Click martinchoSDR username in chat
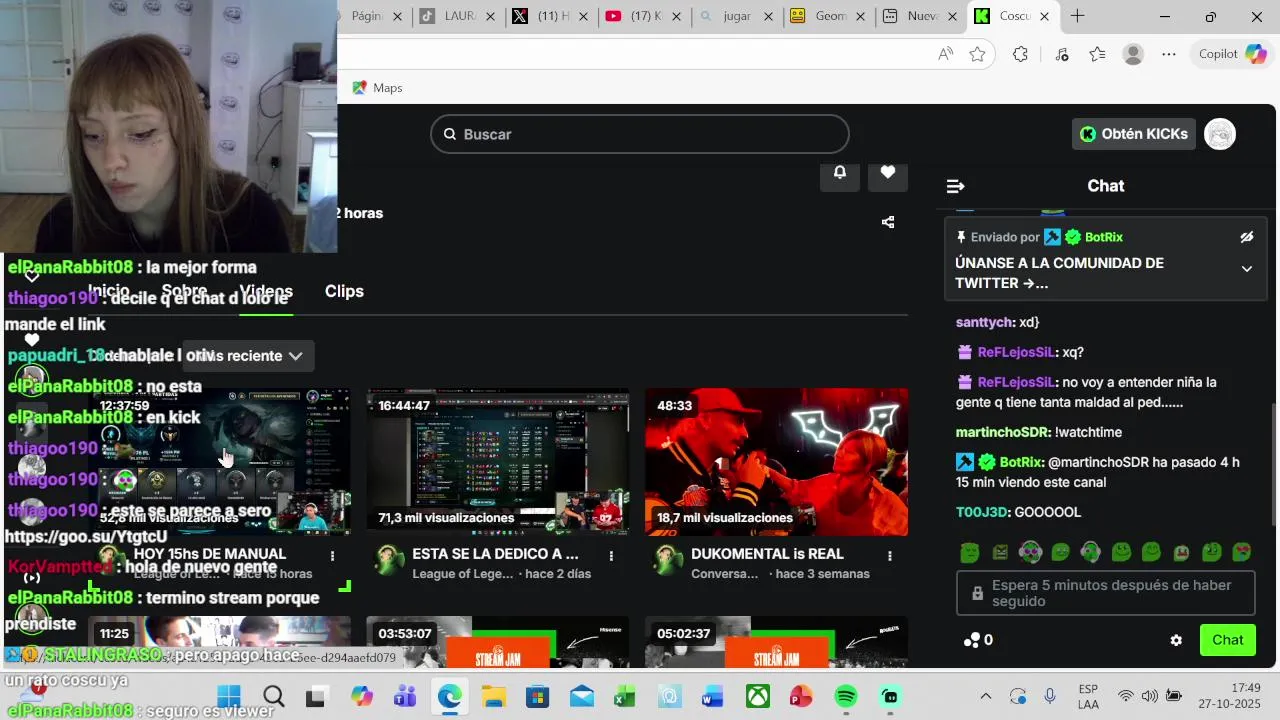 coord(1002,432)
